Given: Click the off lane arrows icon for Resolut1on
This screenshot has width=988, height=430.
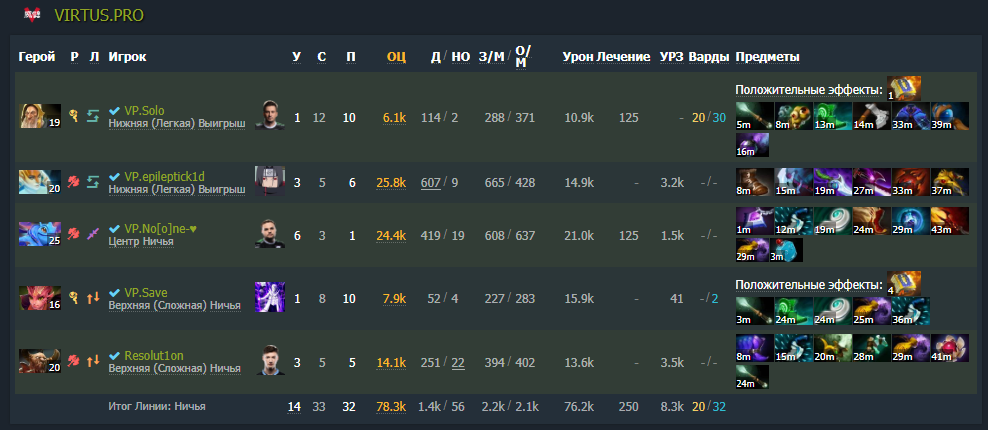Looking at the screenshot, I should coord(93,361).
